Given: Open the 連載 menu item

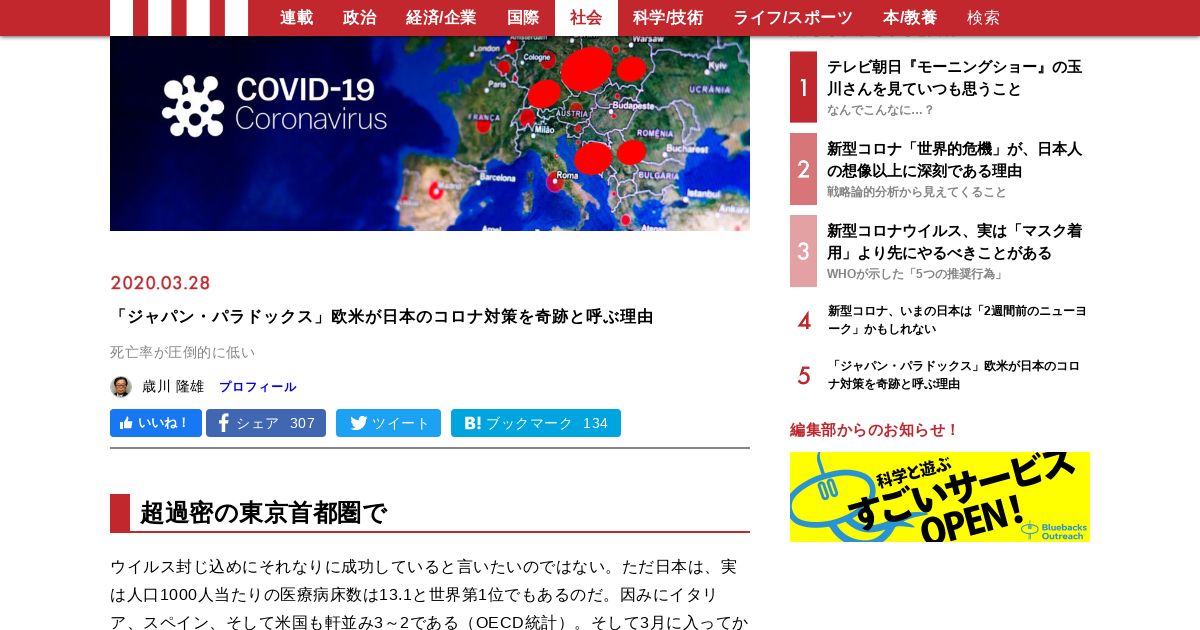Looking at the screenshot, I should point(296,18).
